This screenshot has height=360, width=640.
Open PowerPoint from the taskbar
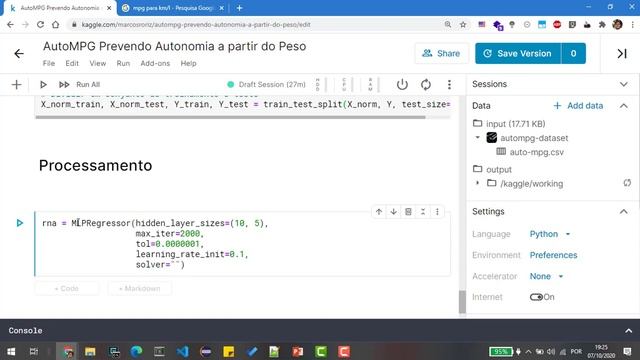tap(298, 351)
